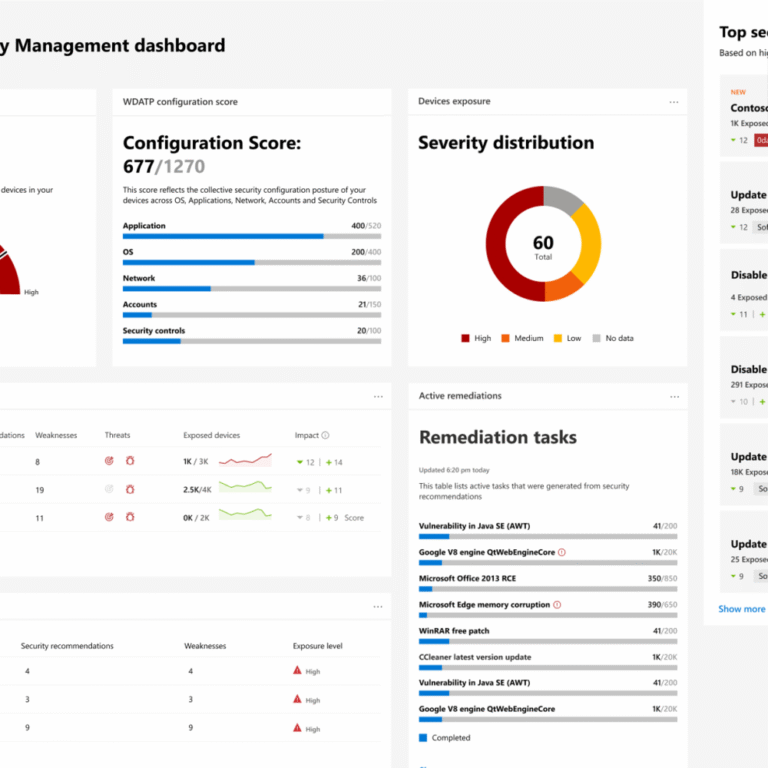768x768 pixels.
Task: Click bug threat icon in the 19-weaknesses row
Action: click(130, 490)
